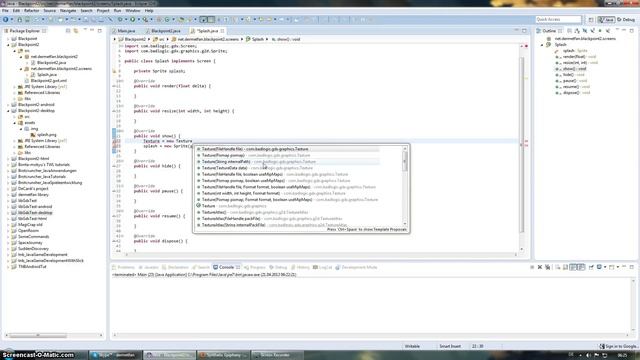This screenshot has width=640, height=360.
Task: Open the LogCat view tab
Action: (323, 267)
